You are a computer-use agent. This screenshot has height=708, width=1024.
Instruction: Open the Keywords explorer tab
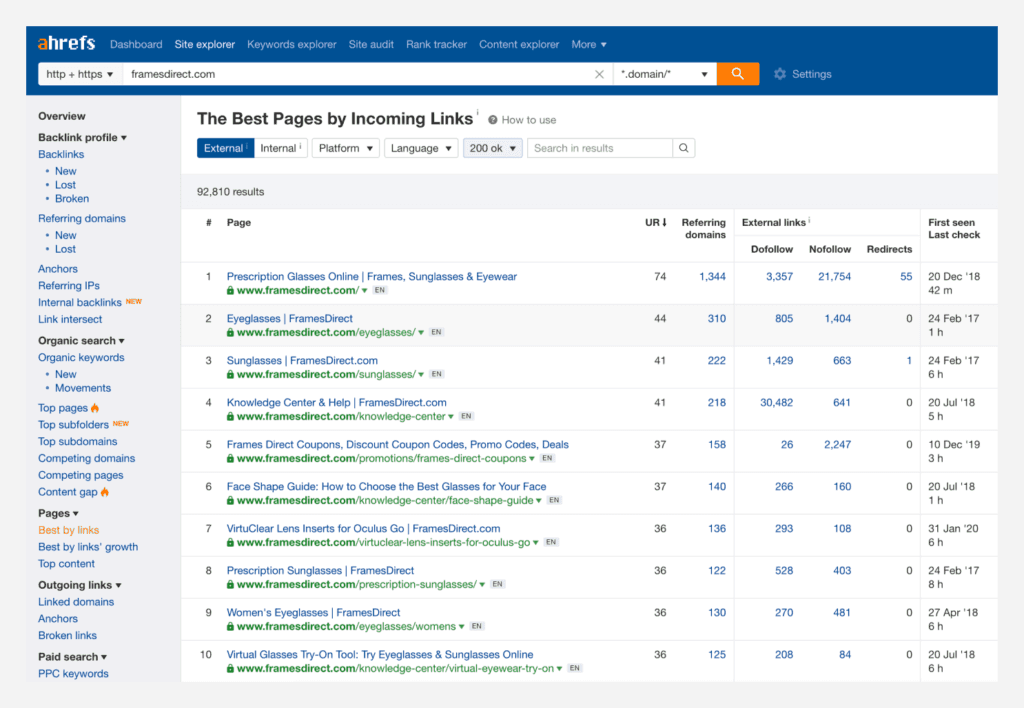[291, 44]
